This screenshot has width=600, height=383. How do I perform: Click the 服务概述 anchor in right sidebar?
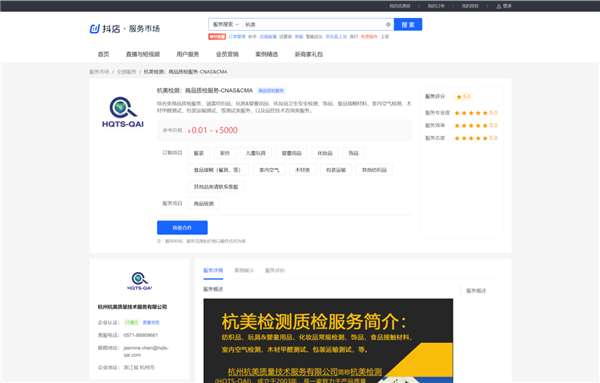tap(476, 291)
